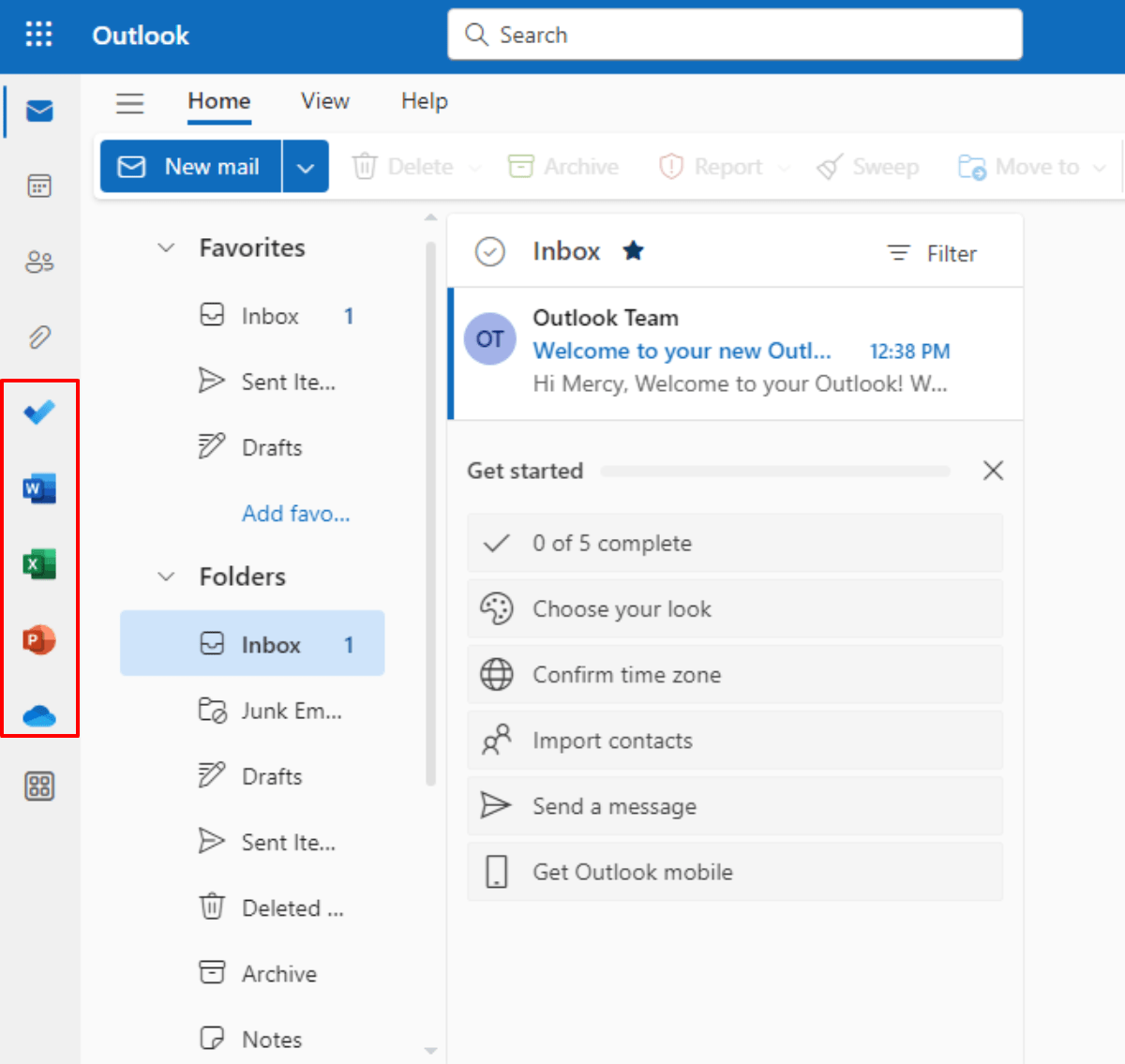Check the Get started progress bar

point(775,471)
